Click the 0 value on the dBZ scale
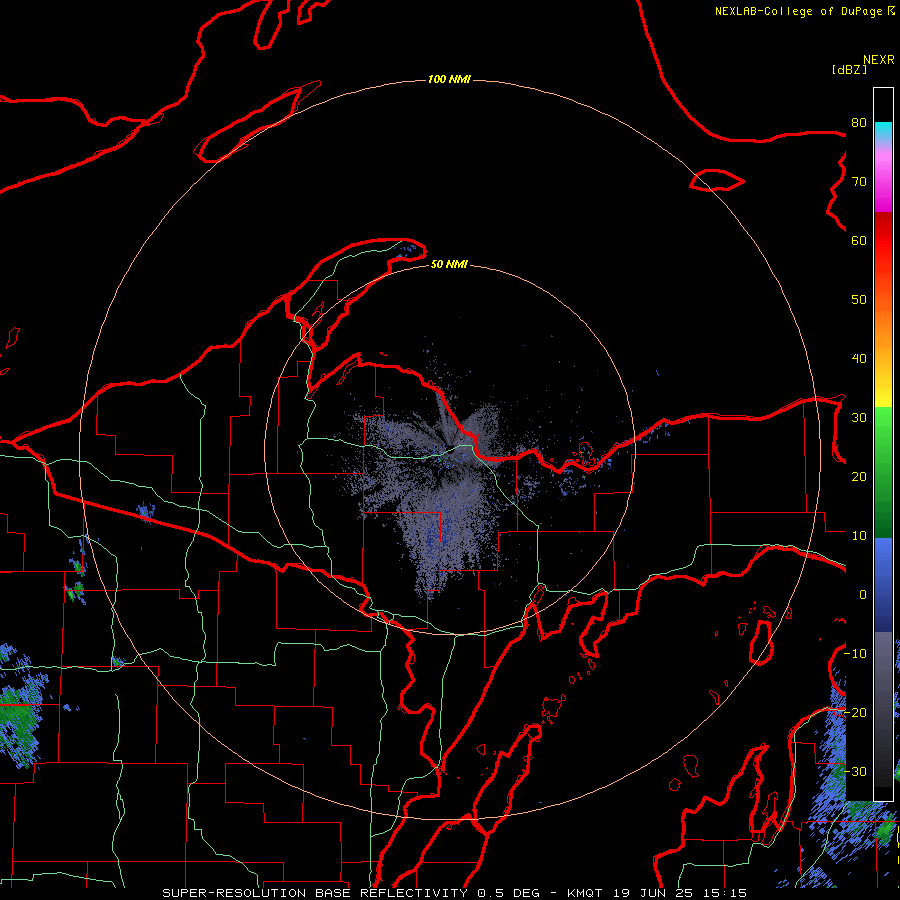The image size is (900, 900). (x=862, y=595)
